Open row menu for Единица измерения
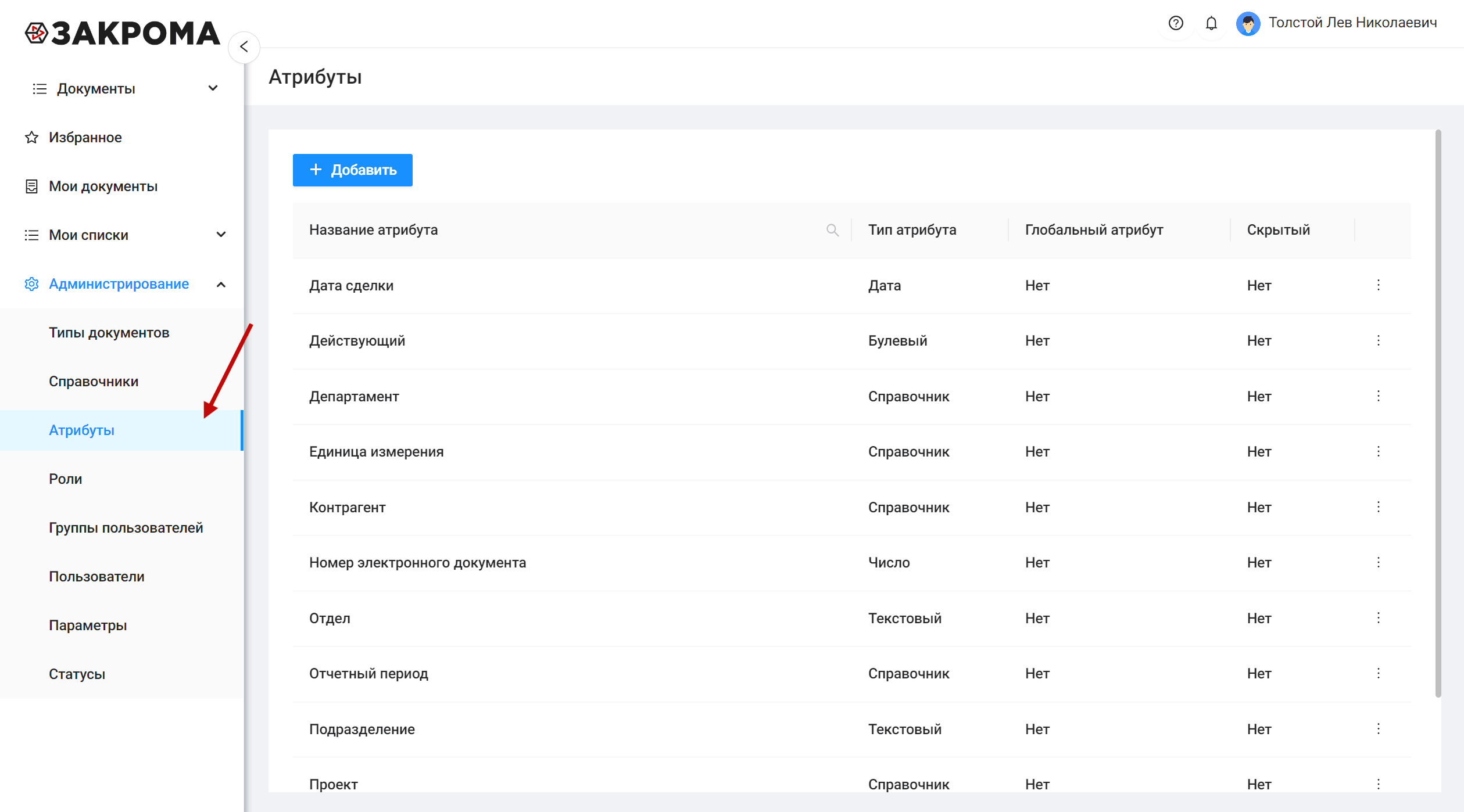This screenshot has height=812, width=1464. click(x=1378, y=451)
